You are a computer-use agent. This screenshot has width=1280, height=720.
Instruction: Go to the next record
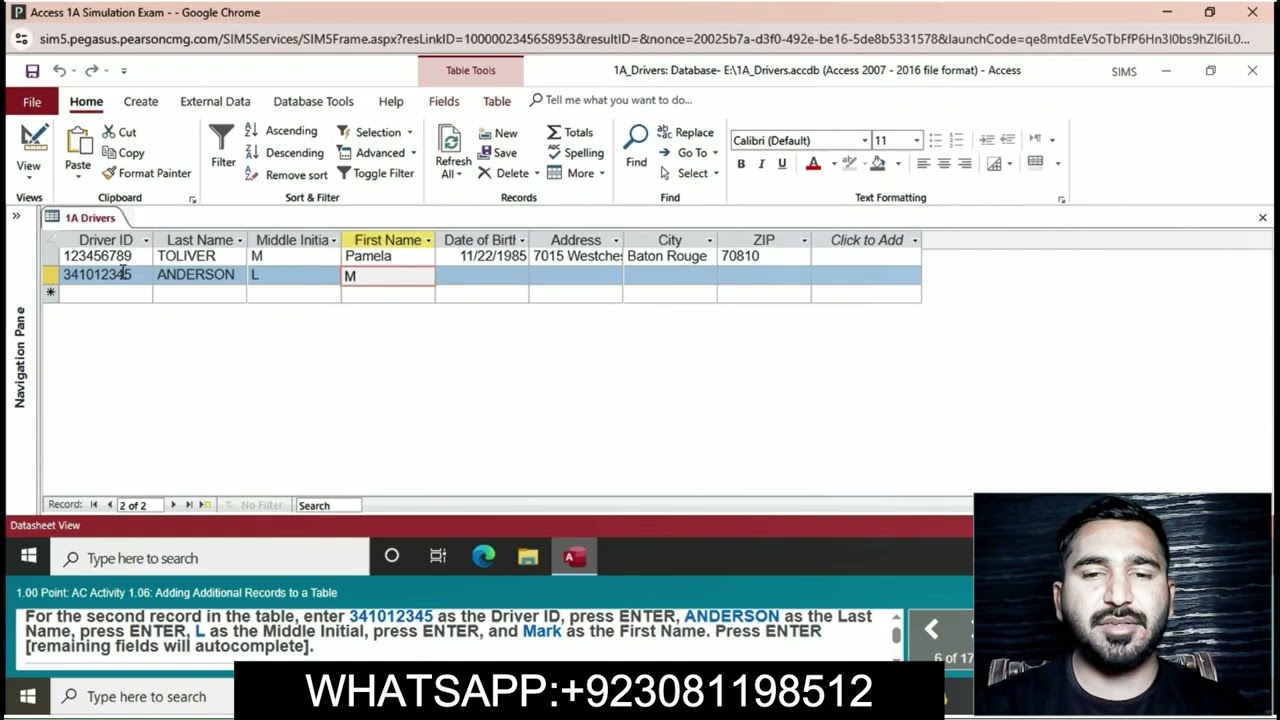[173, 505]
